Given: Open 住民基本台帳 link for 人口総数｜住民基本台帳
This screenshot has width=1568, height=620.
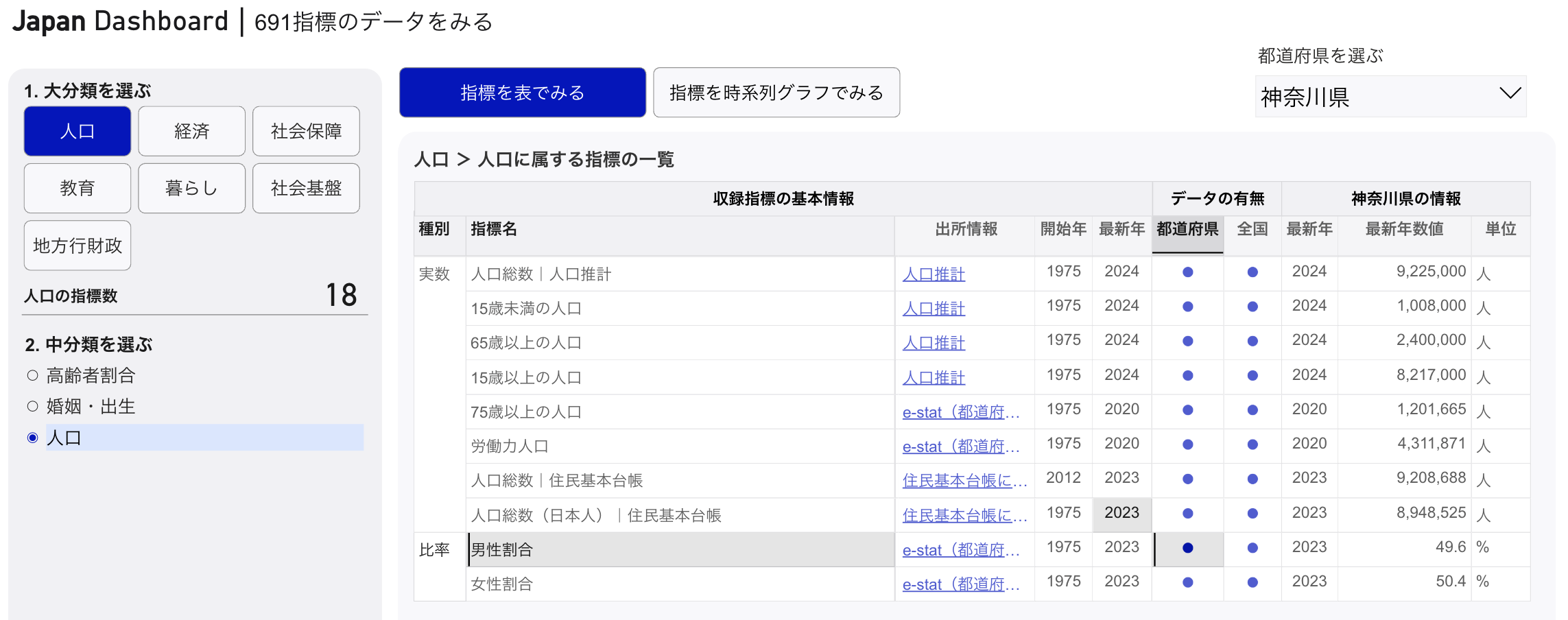Looking at the screenshot, I should click(964, 481).
